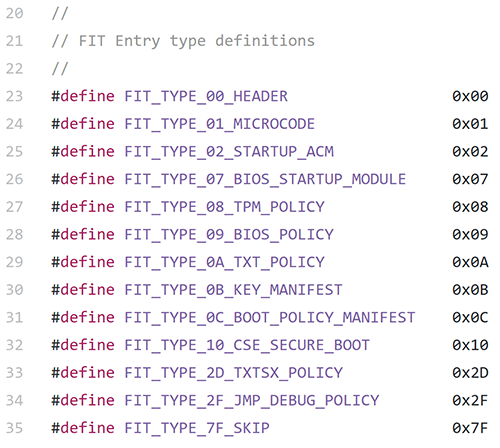
Task: Click FIT_TYPE_0C_BOOT_POLICY_MANIFEST identifier
Action: [x=270, y=318]
